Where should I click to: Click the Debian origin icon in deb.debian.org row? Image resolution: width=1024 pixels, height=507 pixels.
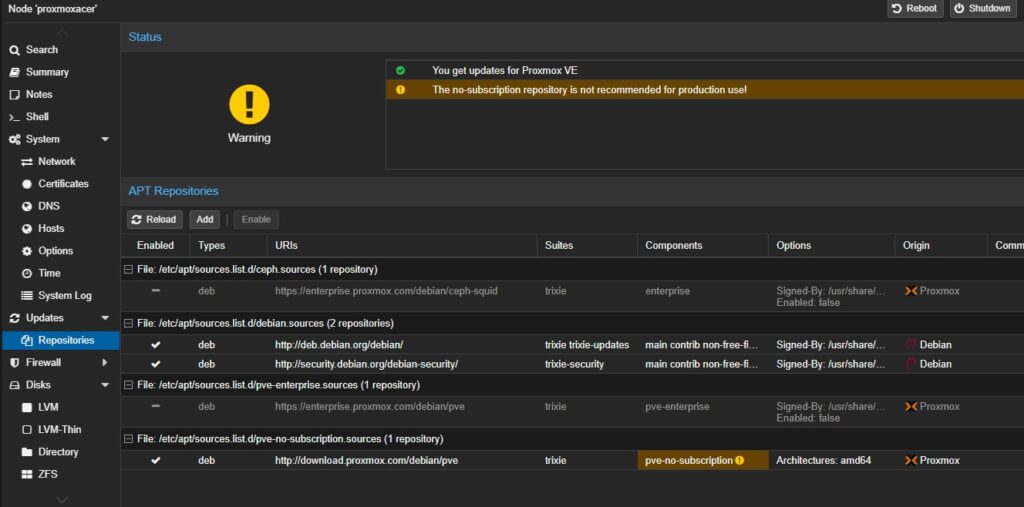tap(911, 344)
